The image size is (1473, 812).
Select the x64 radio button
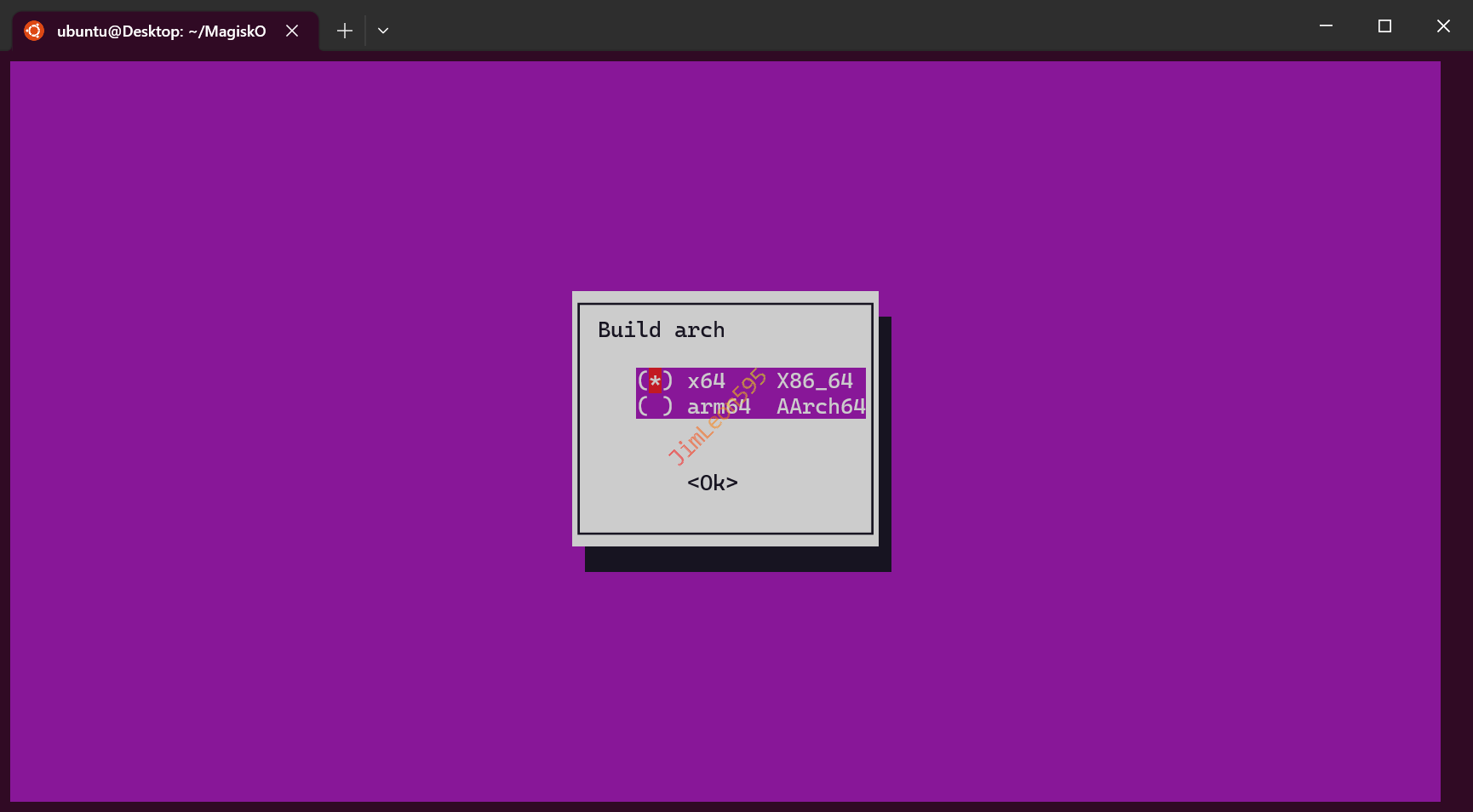(x=655, y=380)
